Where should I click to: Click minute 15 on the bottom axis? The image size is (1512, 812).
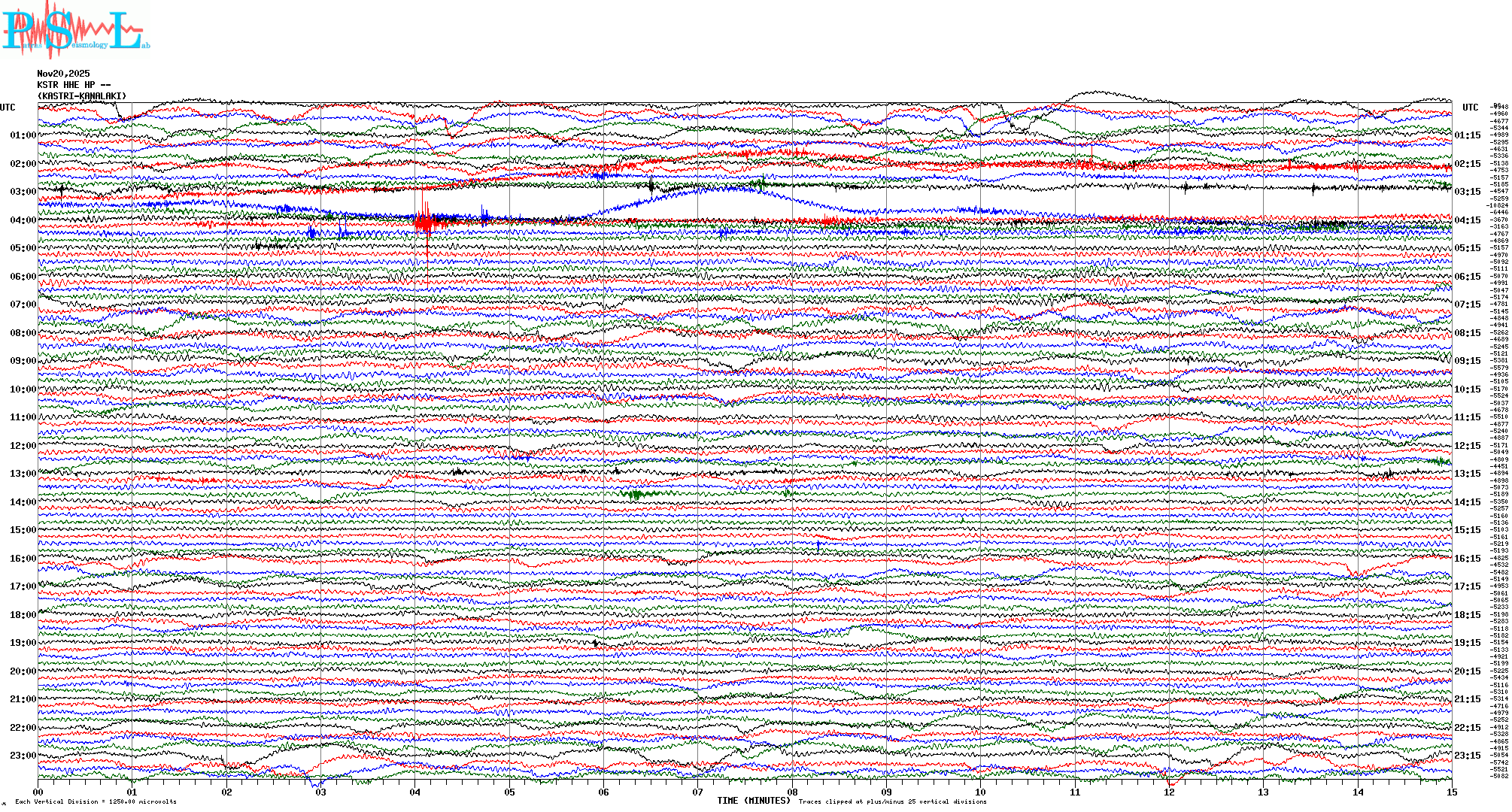click(1451, 792)
